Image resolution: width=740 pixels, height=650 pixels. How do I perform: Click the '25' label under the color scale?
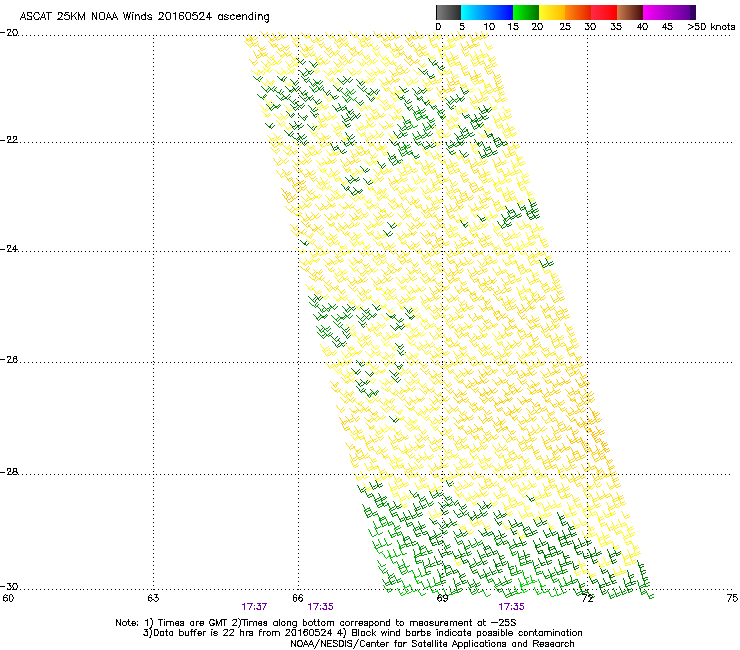(x=565, y=27)
